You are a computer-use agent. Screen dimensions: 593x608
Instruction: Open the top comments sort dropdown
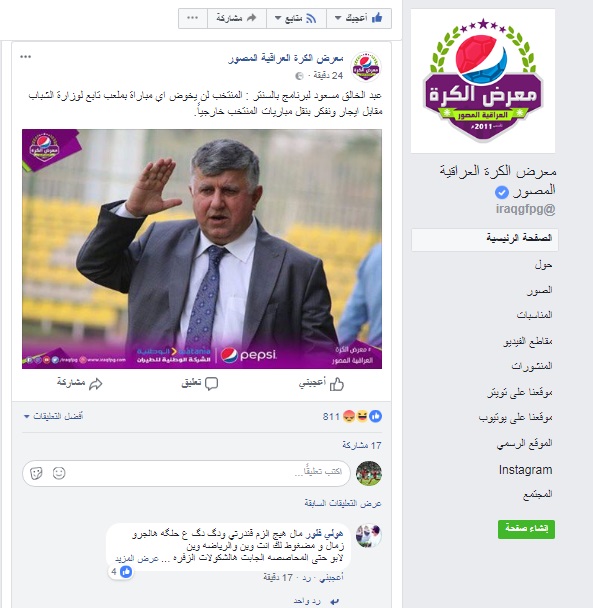click(54, 416)
